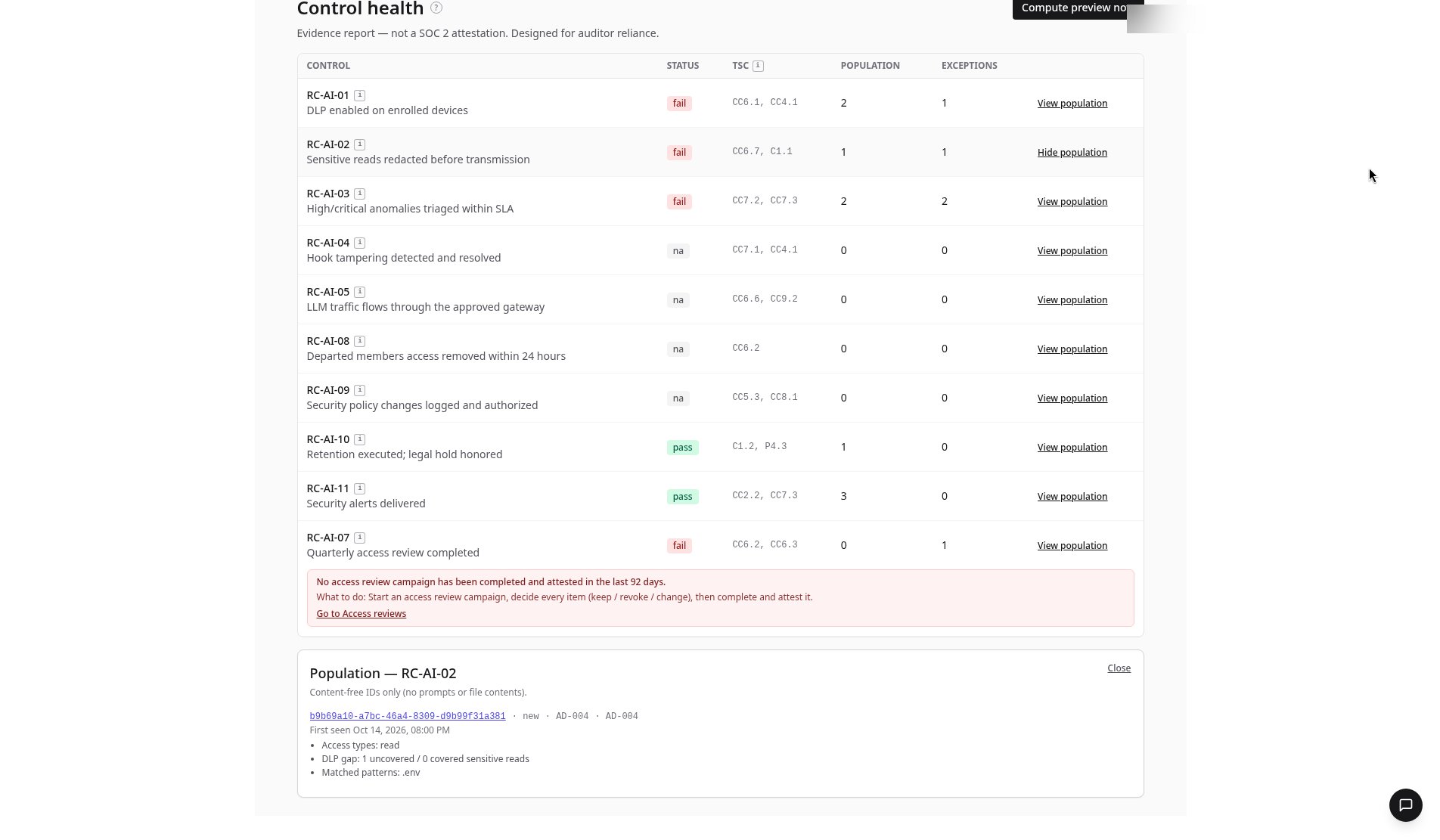
Task: Hide population for RC-AI-02
Action: pos(1072,153)
